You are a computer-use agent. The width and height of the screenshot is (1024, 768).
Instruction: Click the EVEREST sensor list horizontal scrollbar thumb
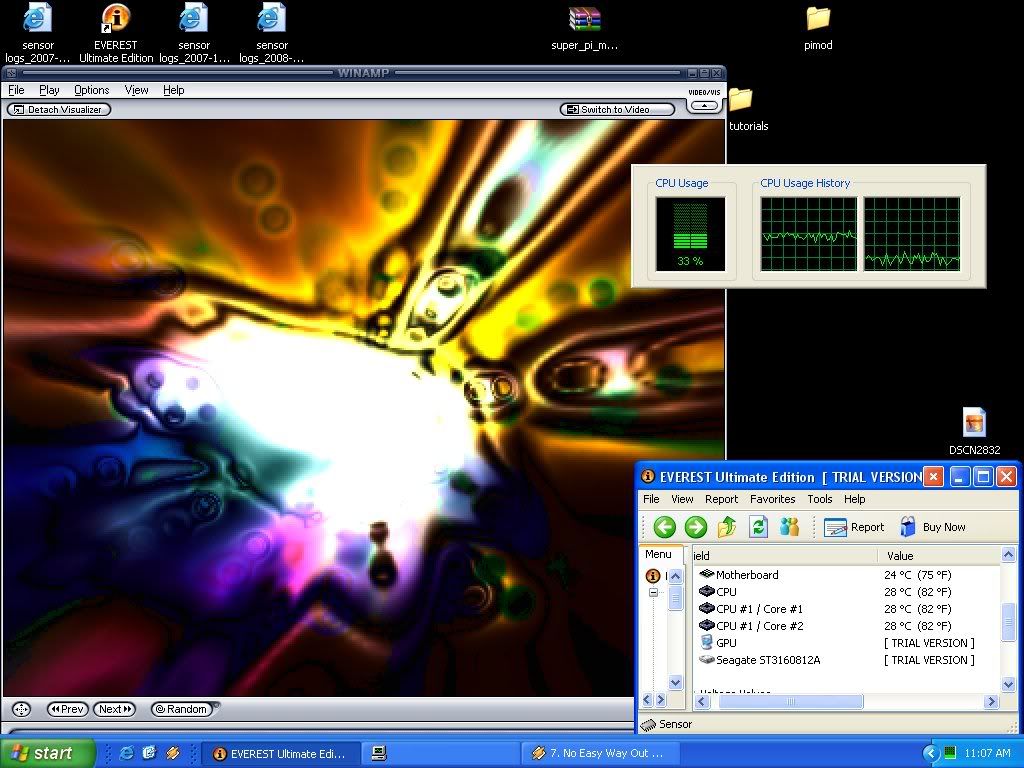click(x=790, y=701)
